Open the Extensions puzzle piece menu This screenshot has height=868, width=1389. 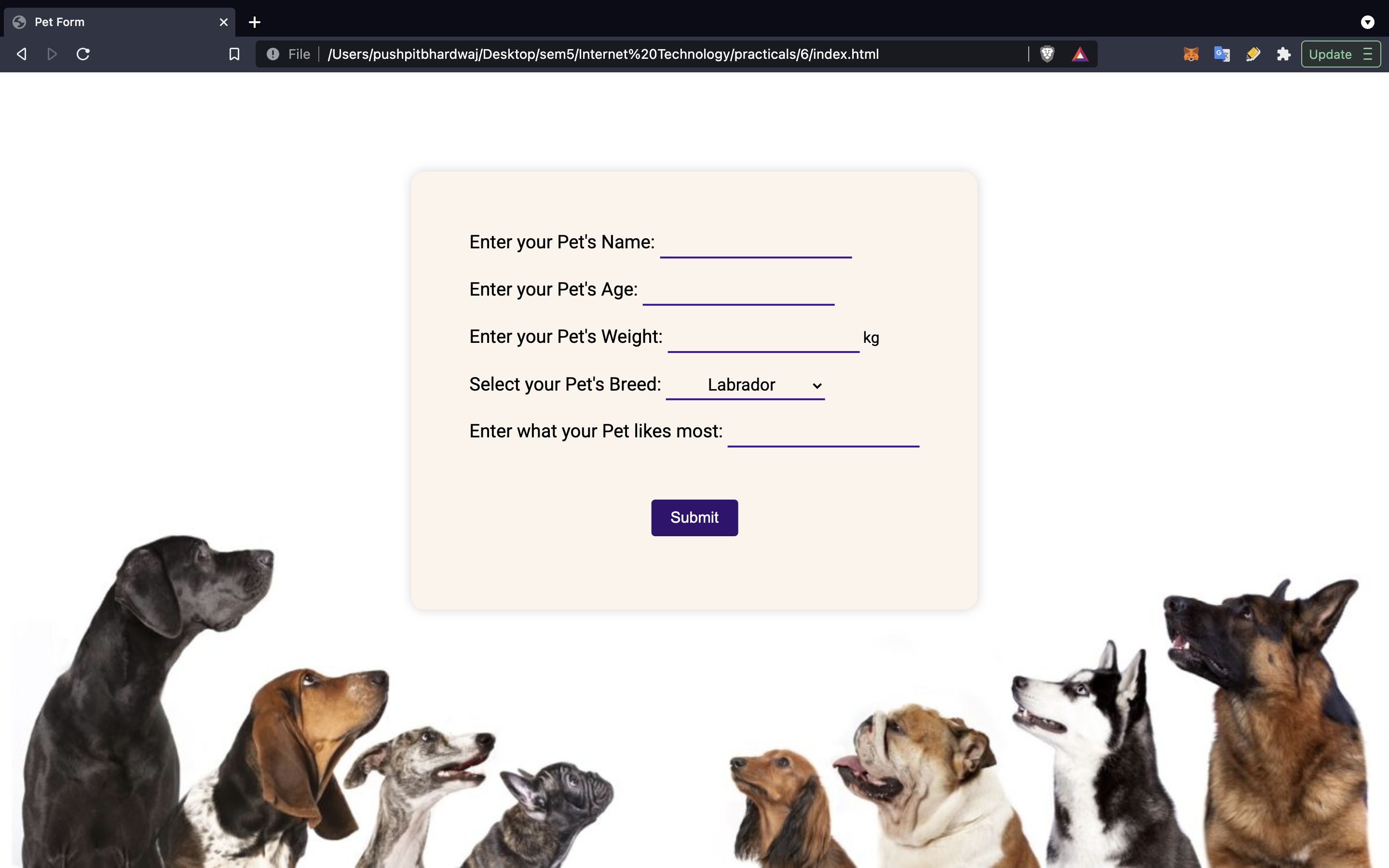[1284, 54]
